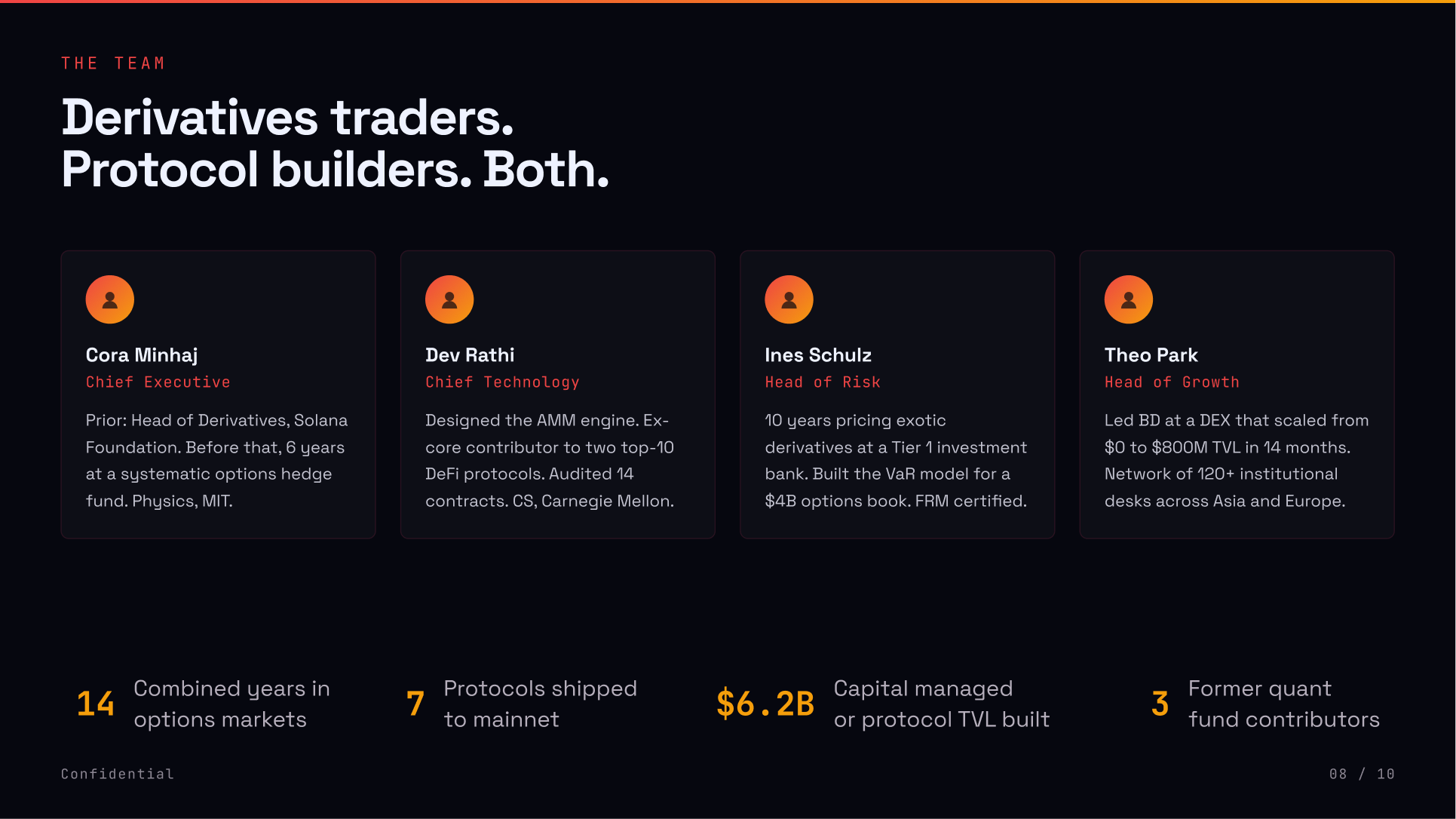Select the Head of Risk label
The image size is (1456, 819).
tap(823, 382)
